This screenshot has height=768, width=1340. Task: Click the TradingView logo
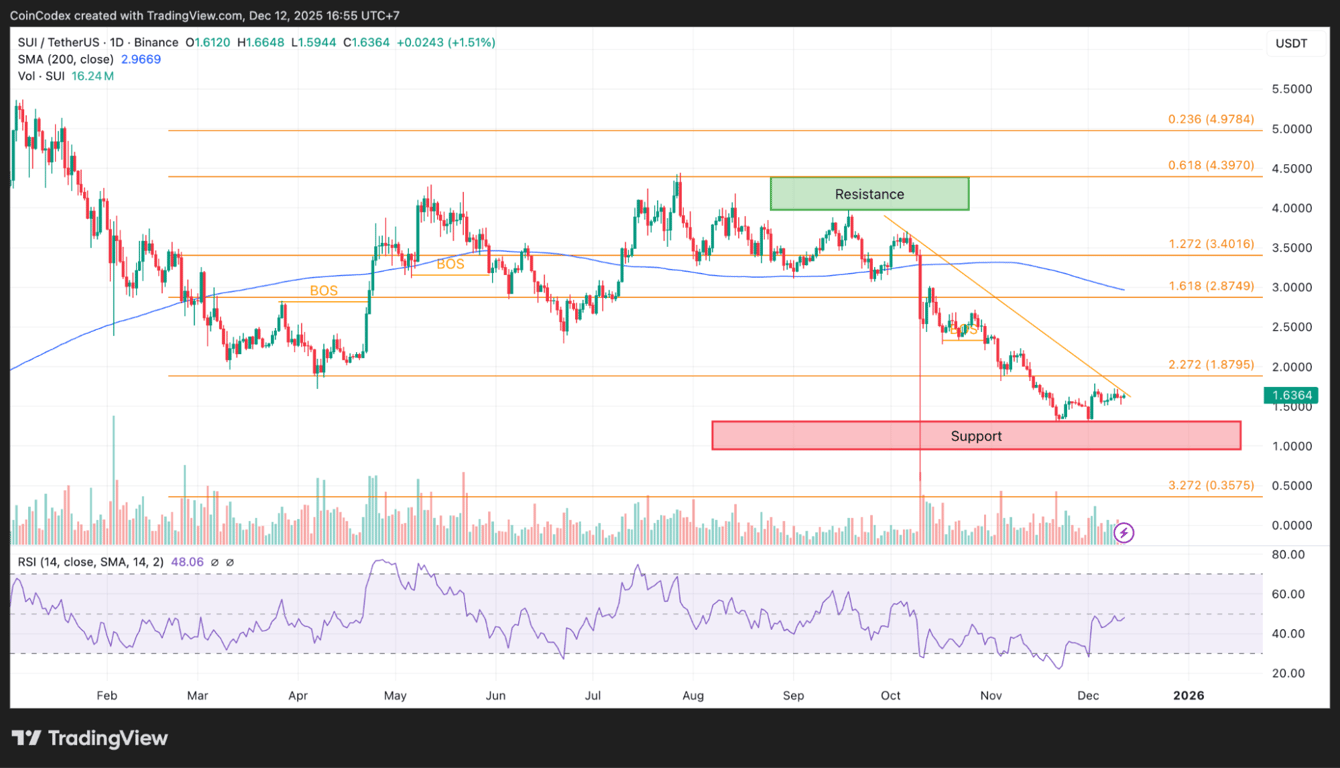tap(90, 738)
